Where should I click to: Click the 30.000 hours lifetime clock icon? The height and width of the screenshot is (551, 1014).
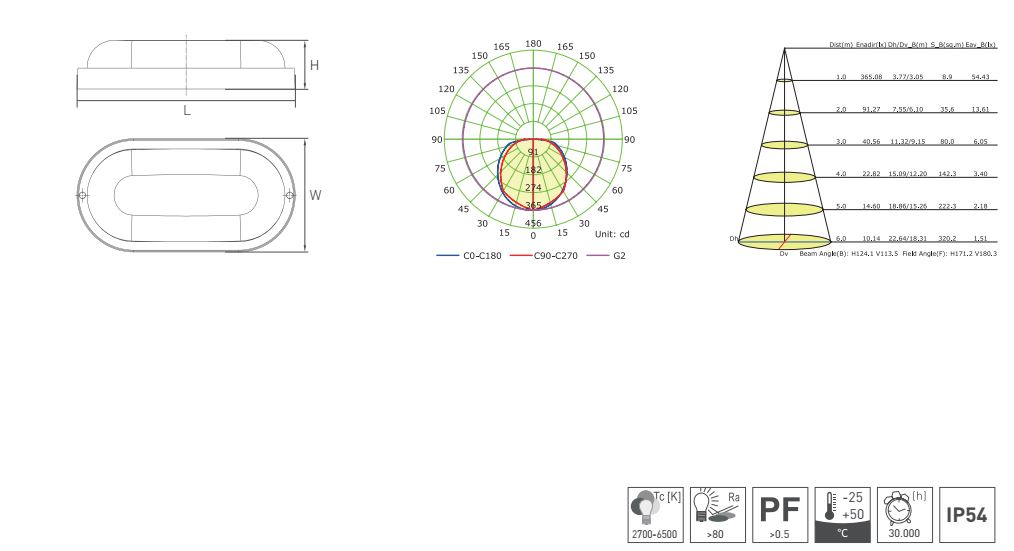905,515
